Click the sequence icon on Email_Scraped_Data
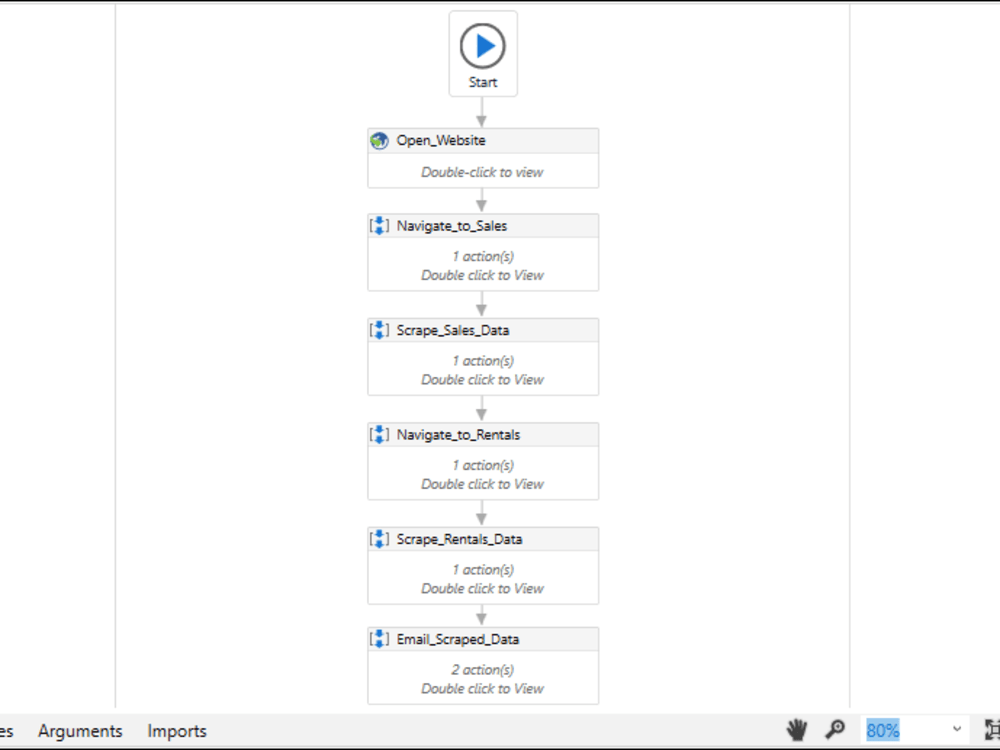The image size is (1000, 750). [379, 638]
